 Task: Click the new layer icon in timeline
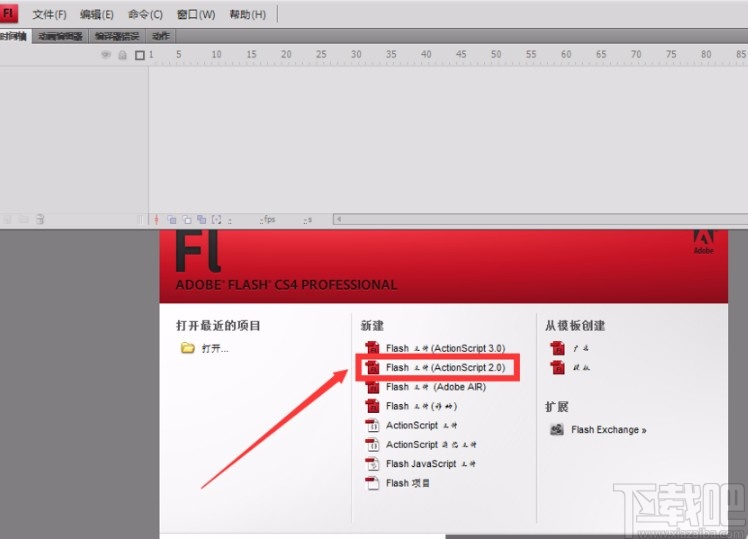click(x=8, y=219)
